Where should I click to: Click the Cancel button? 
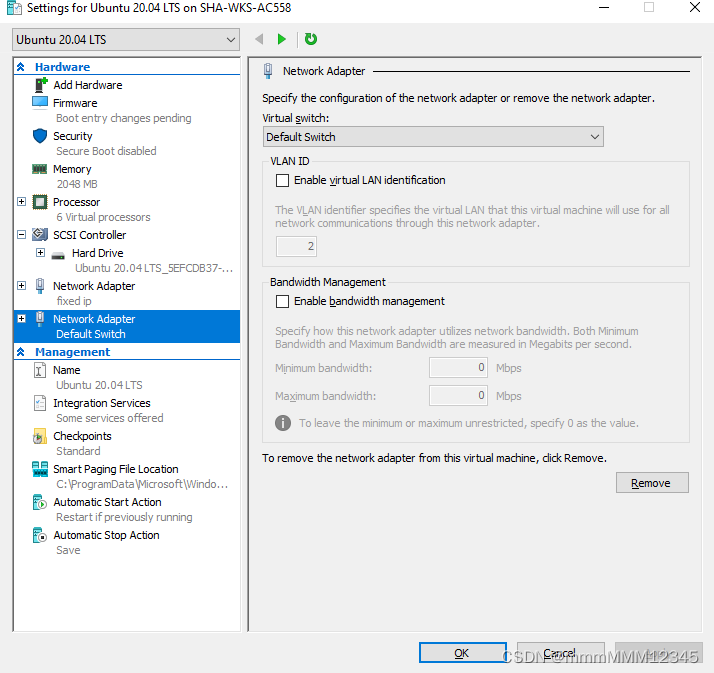point(561,653)
